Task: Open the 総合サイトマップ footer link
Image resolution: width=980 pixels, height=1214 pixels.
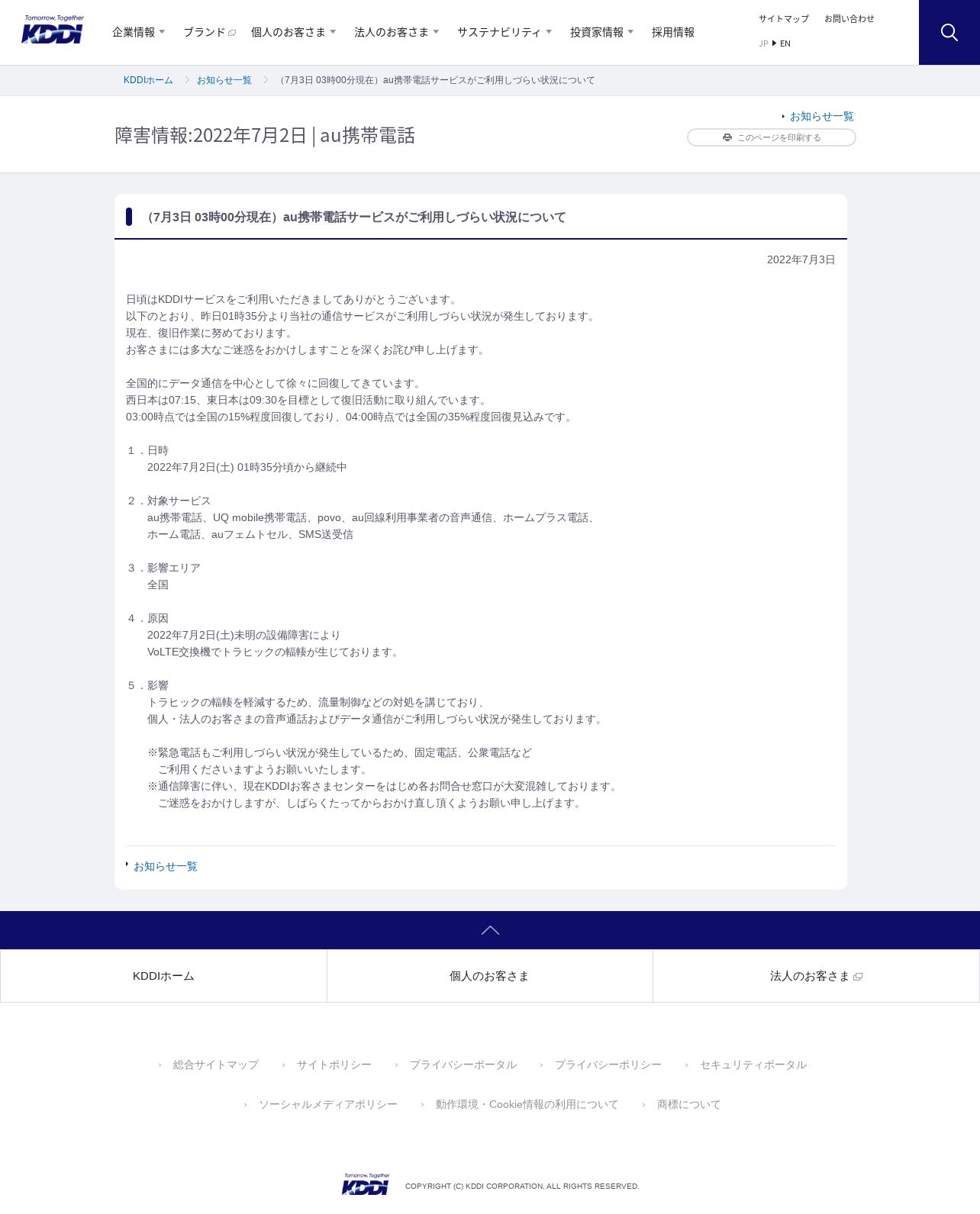Action: pyautogui.click(x=216, y=1064)
